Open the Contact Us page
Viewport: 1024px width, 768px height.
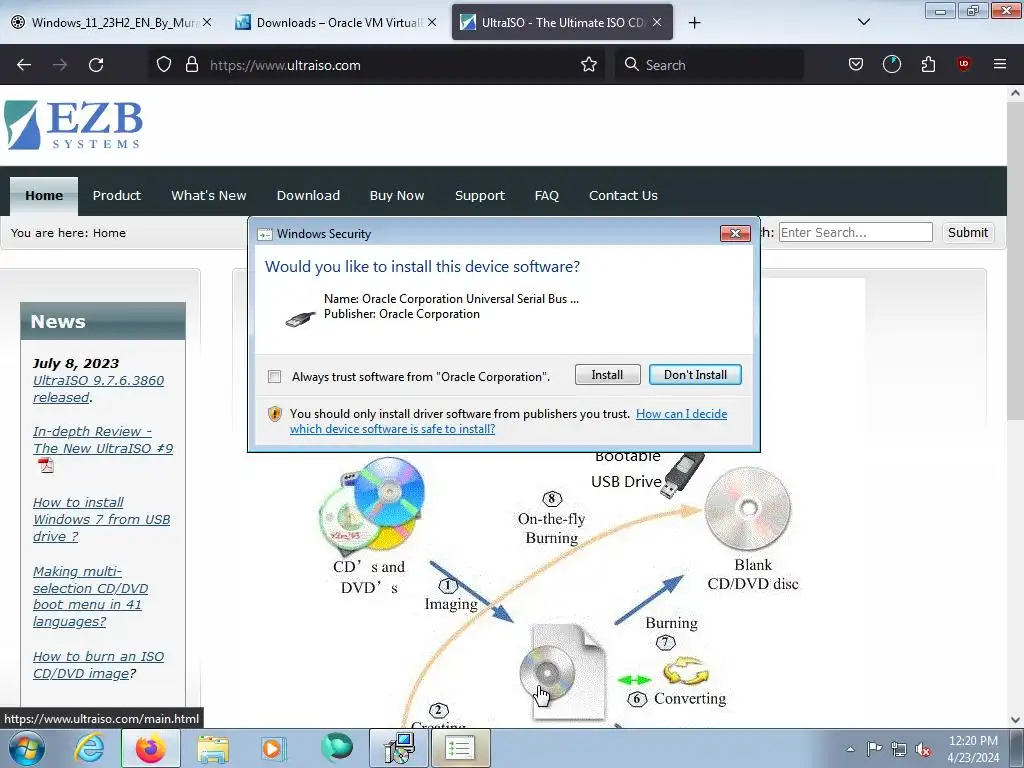click(x=623, y=195)
